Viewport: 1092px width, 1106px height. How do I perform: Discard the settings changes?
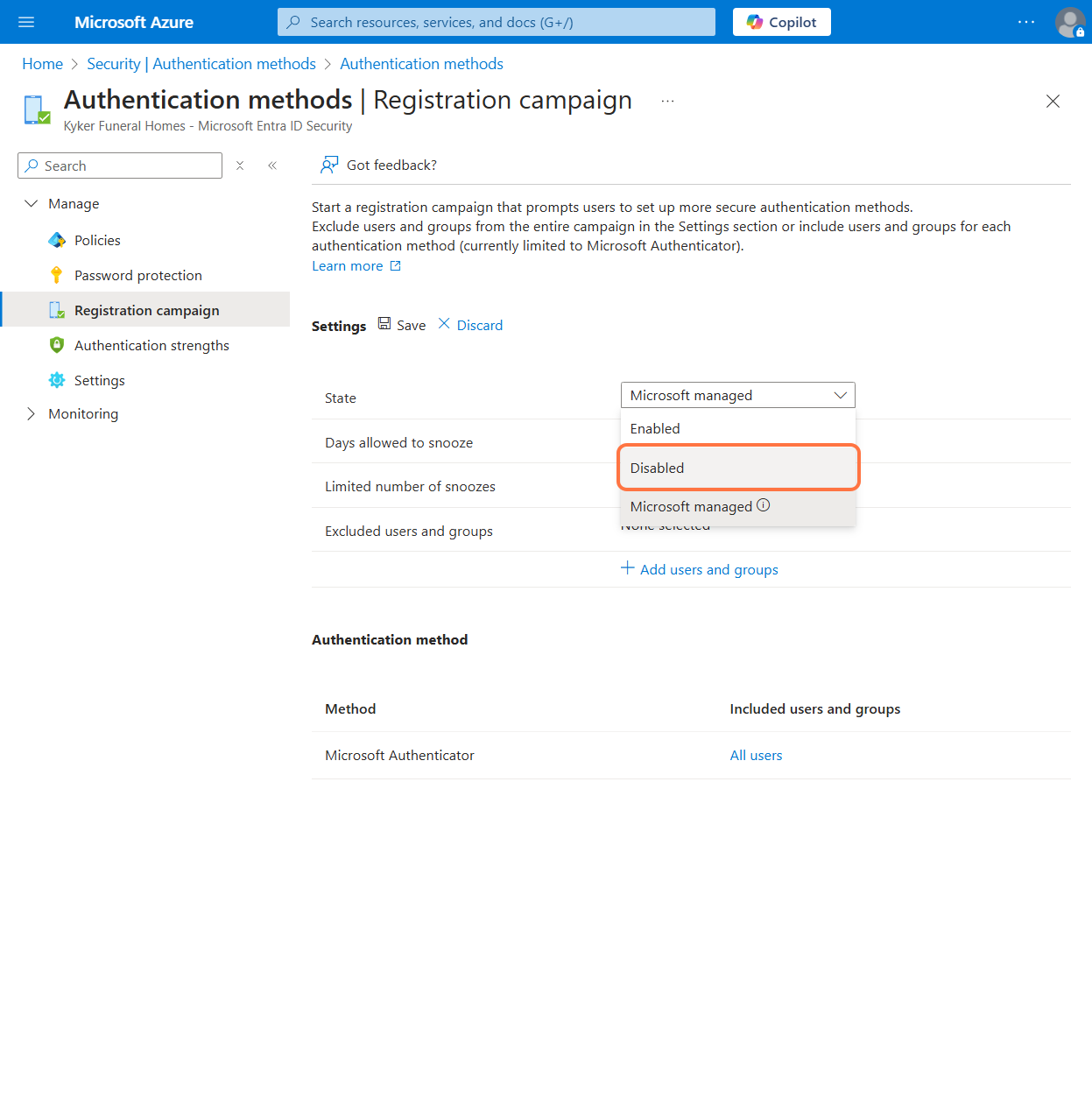[x=470, y=325]
